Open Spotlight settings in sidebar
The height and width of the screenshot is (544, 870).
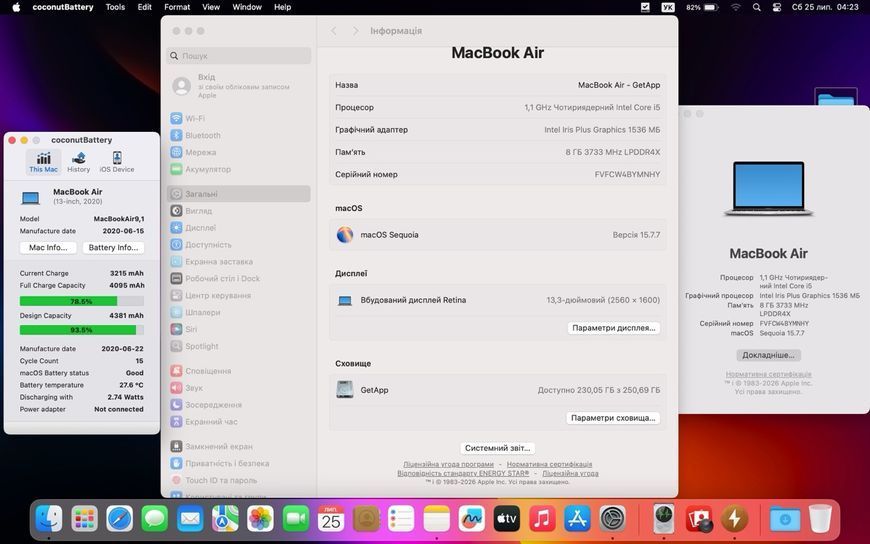239,346
